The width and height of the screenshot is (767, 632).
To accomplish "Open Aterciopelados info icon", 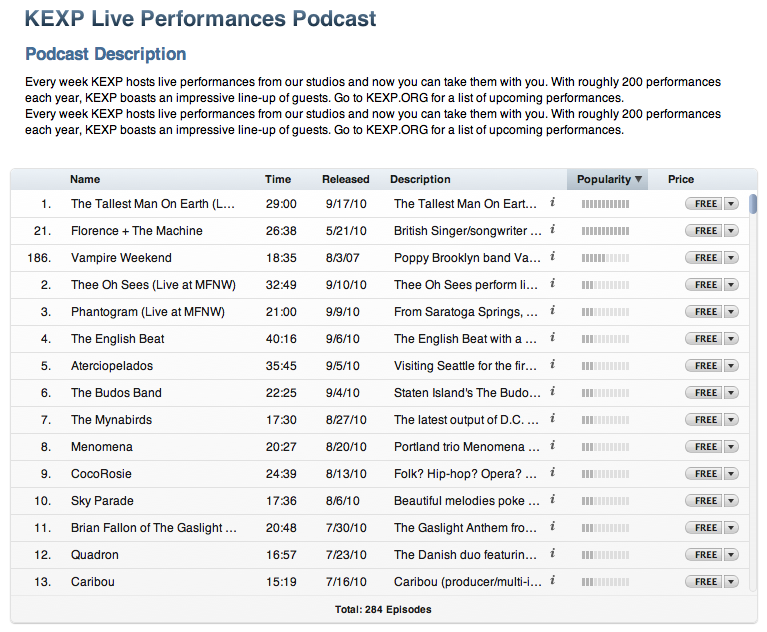I will [x=552, y=364].
